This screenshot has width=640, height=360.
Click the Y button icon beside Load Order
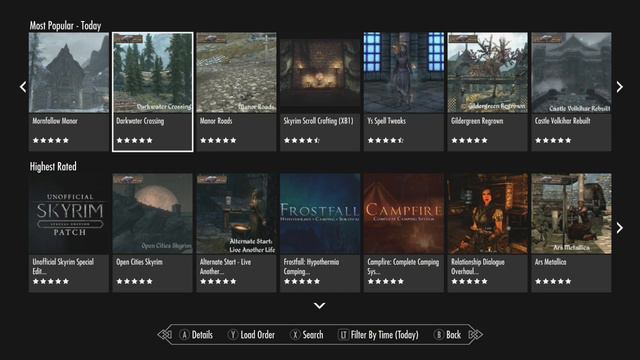[x=233, y=335]
